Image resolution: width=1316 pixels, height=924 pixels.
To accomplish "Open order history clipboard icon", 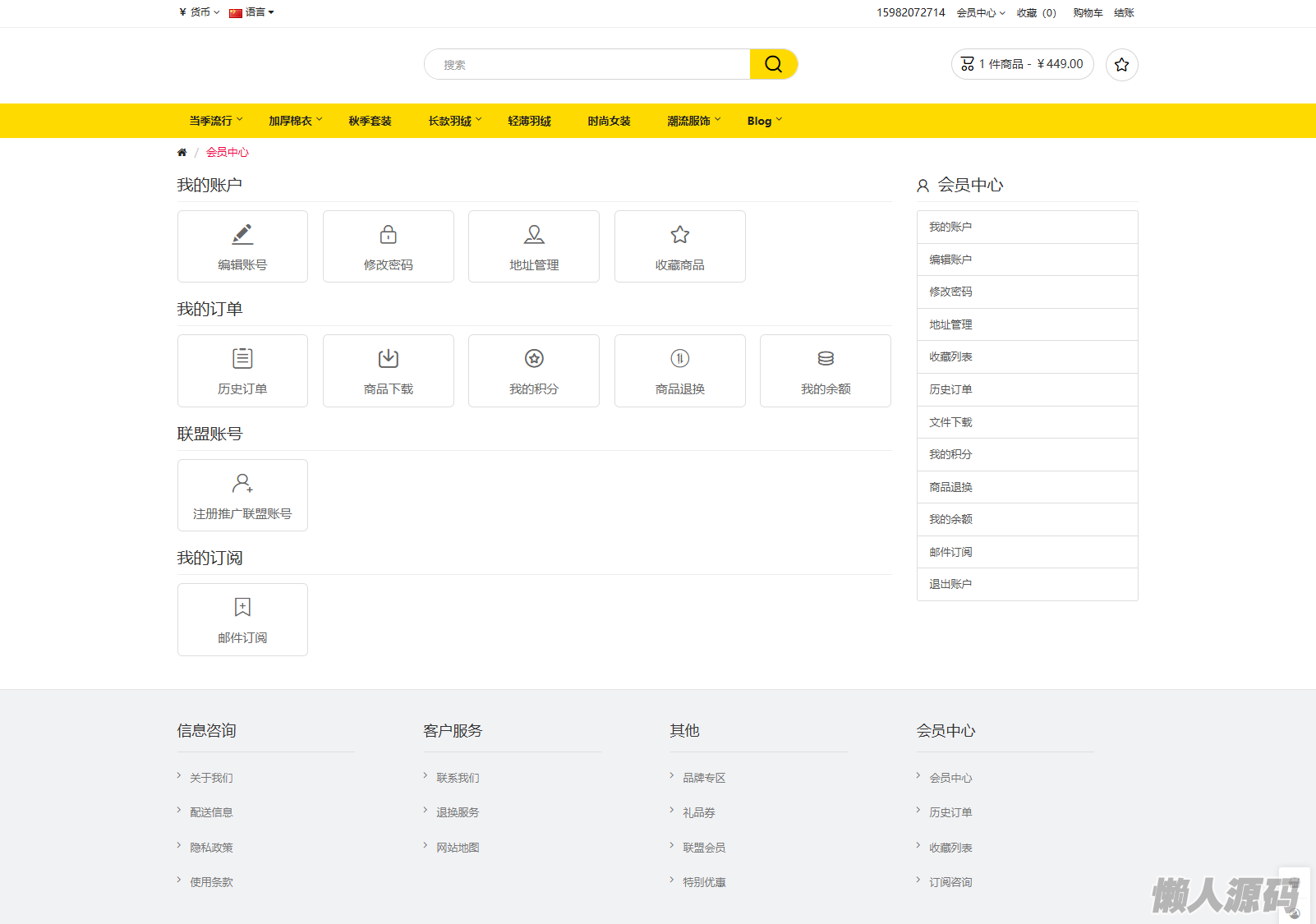I will (242, 359).
